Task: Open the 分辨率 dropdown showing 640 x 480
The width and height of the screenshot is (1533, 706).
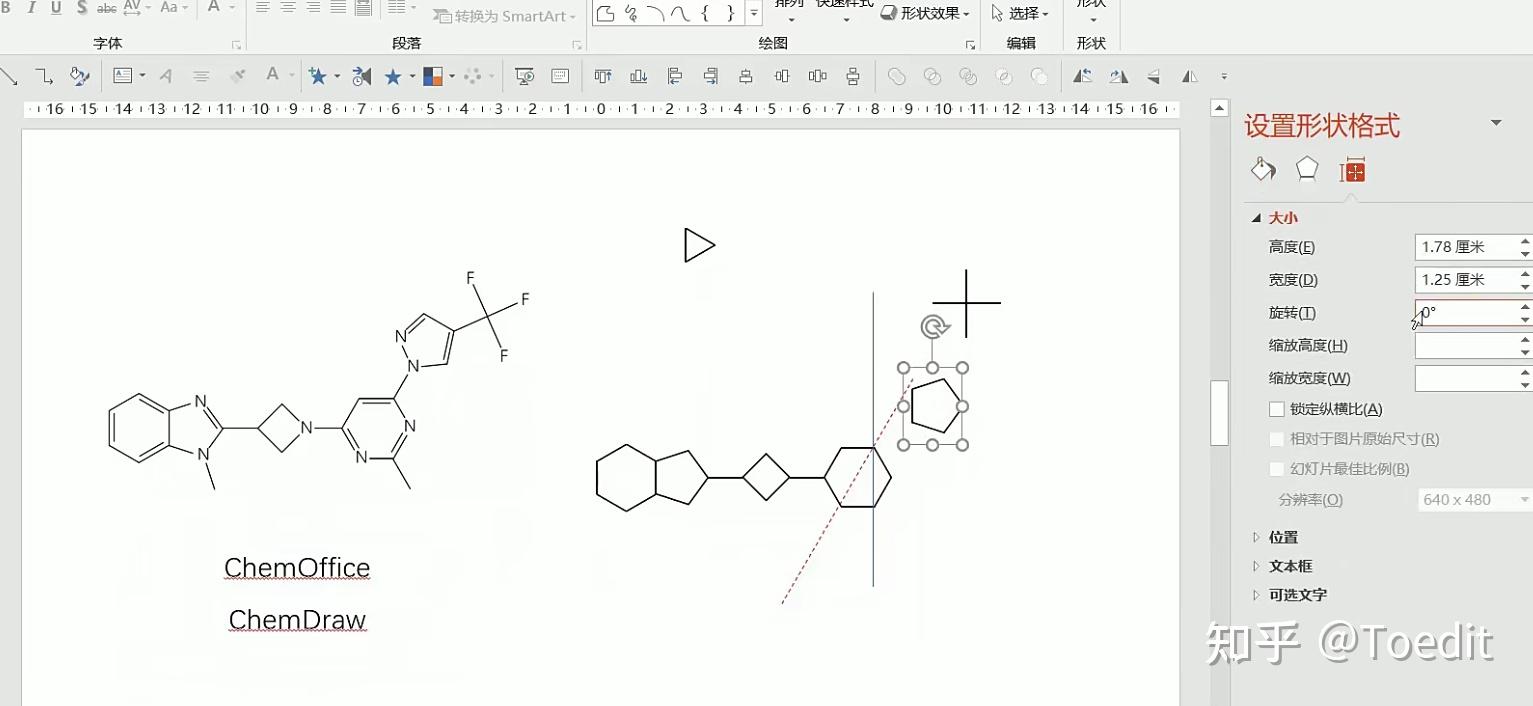Action: pyautogui.click(x=1473, y=499)
